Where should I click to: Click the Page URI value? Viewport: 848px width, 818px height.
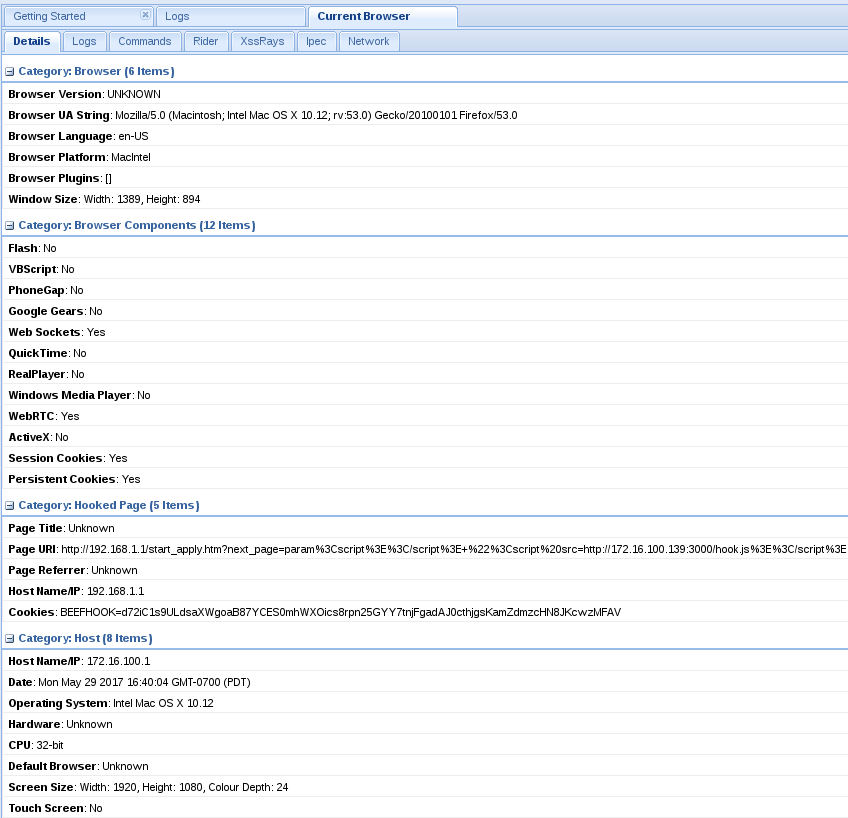454,549
